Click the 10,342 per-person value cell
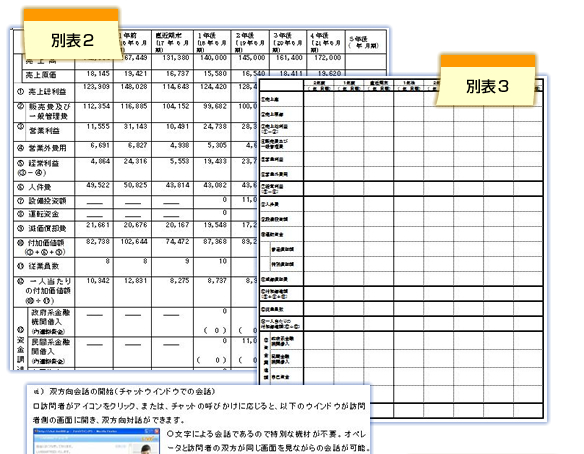Screen dimensions: 584x454 [98, 280]
